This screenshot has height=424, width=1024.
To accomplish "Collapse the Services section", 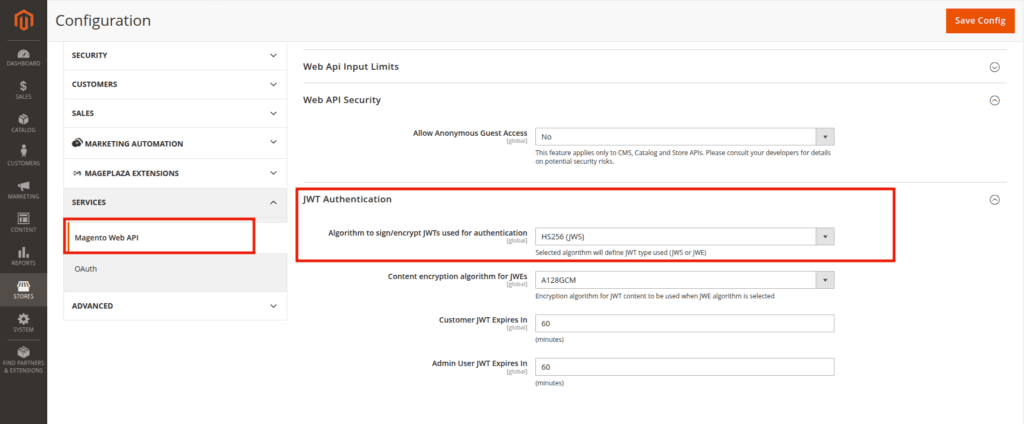I will pyautogui.click(x=175, y=203).
